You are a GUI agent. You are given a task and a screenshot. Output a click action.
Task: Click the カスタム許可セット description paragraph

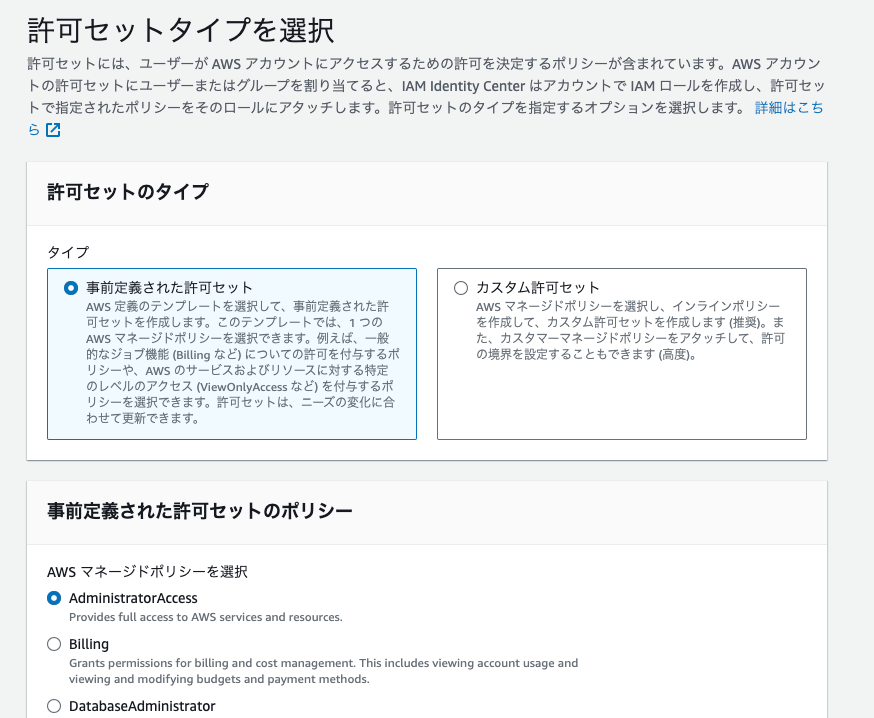(x=630, y=330)
